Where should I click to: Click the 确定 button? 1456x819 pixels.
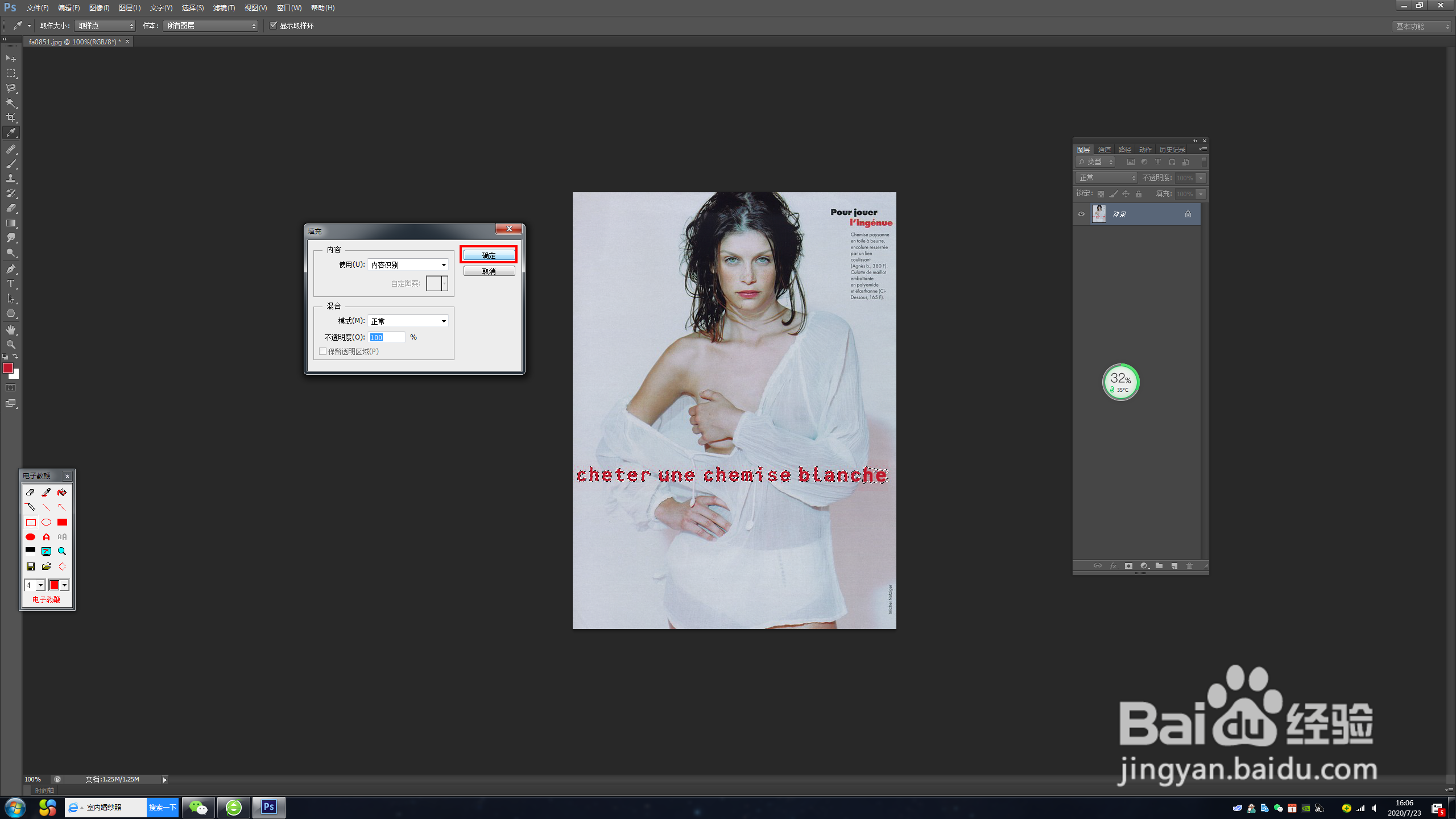click(x=489, y=255)
